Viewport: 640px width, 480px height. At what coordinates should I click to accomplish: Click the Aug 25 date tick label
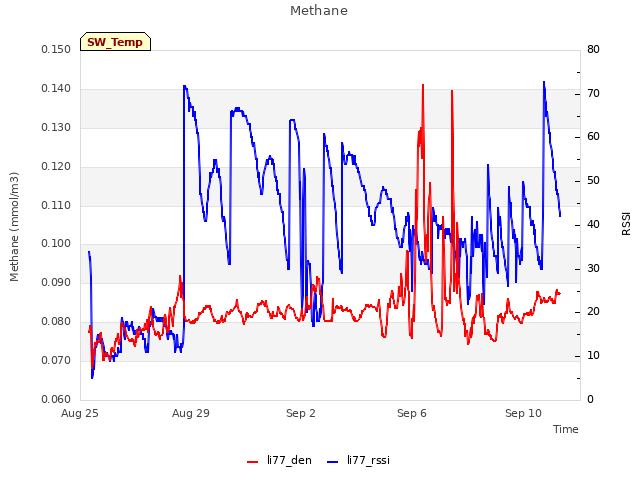click(x=80, y=413)
